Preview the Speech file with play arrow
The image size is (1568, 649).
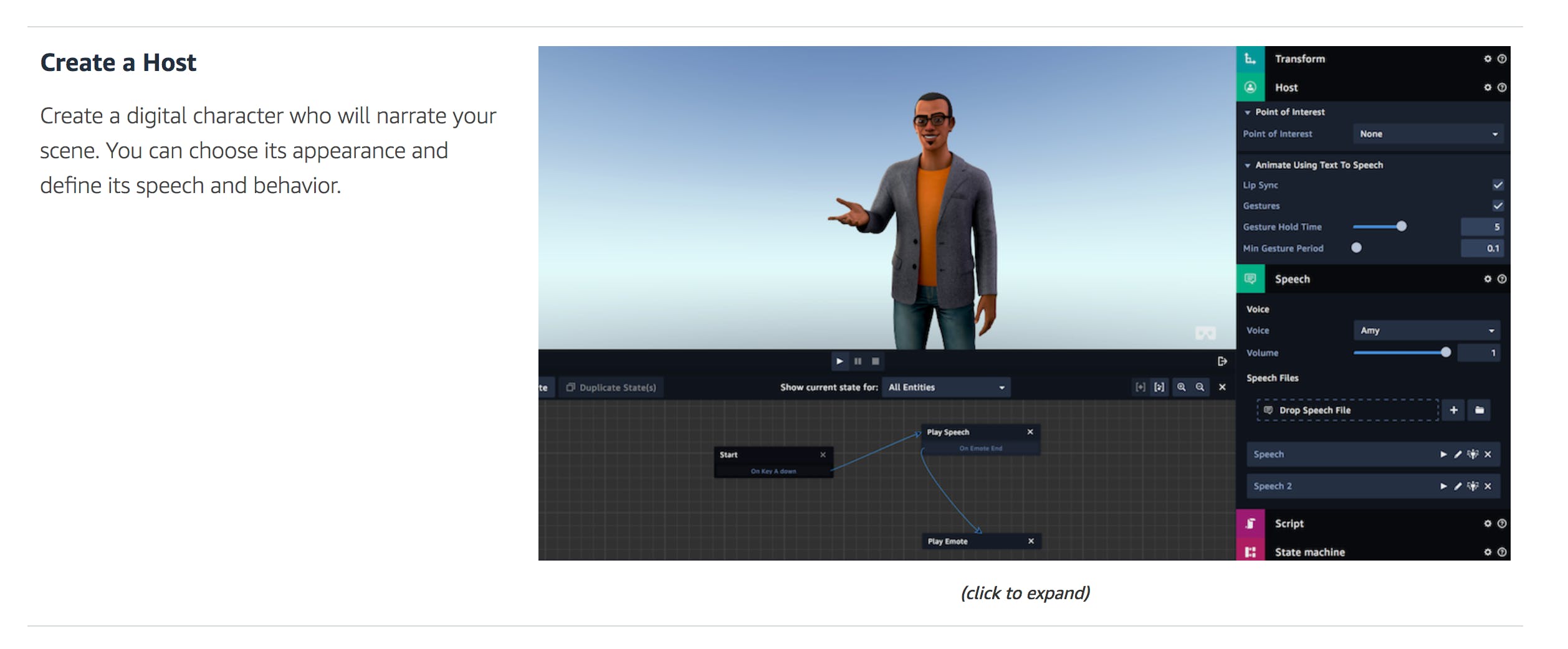(1443, 455)
